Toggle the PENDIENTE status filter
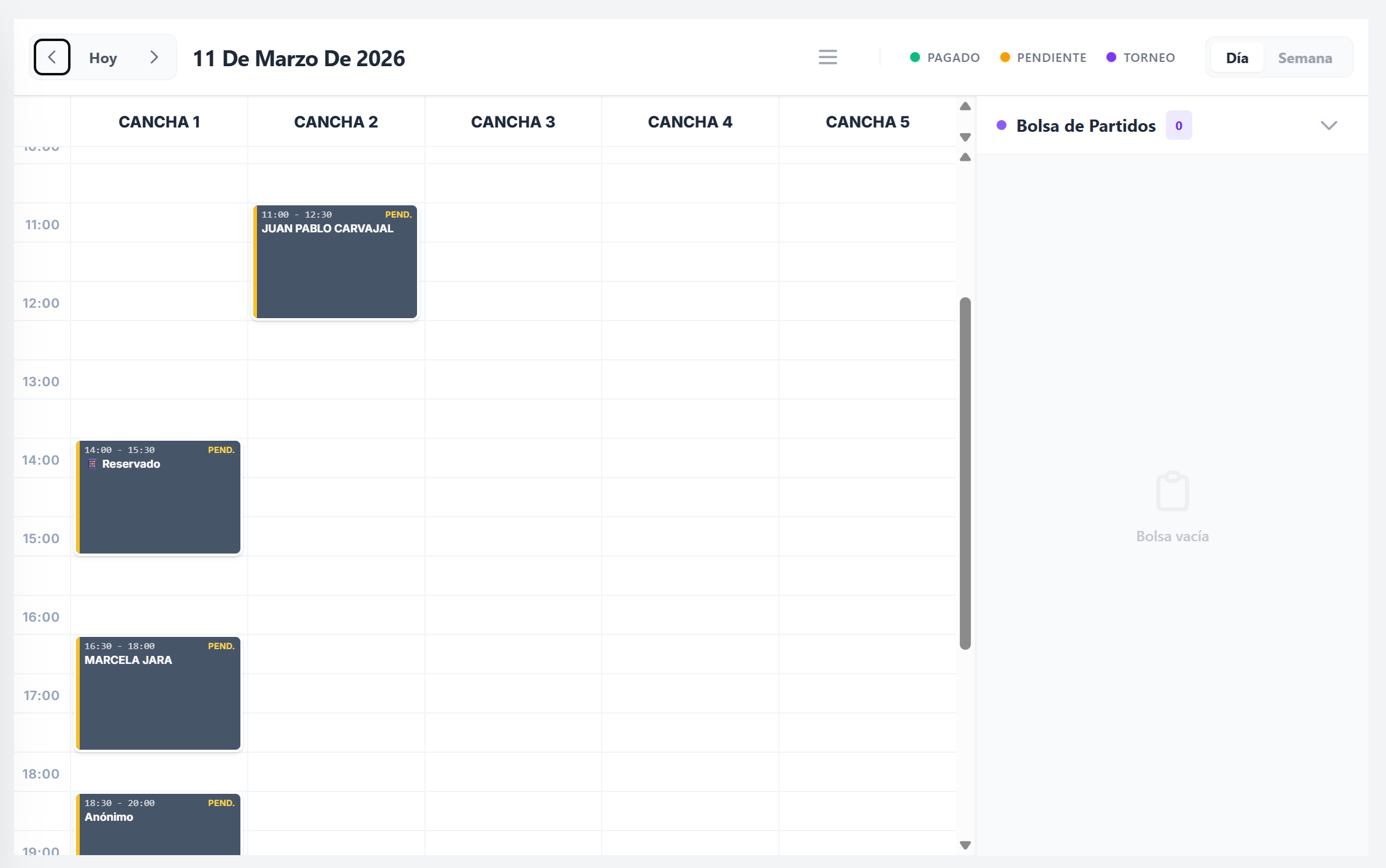The width and height of the screenshot is (1386, 868). click(x=1043, y=57)
